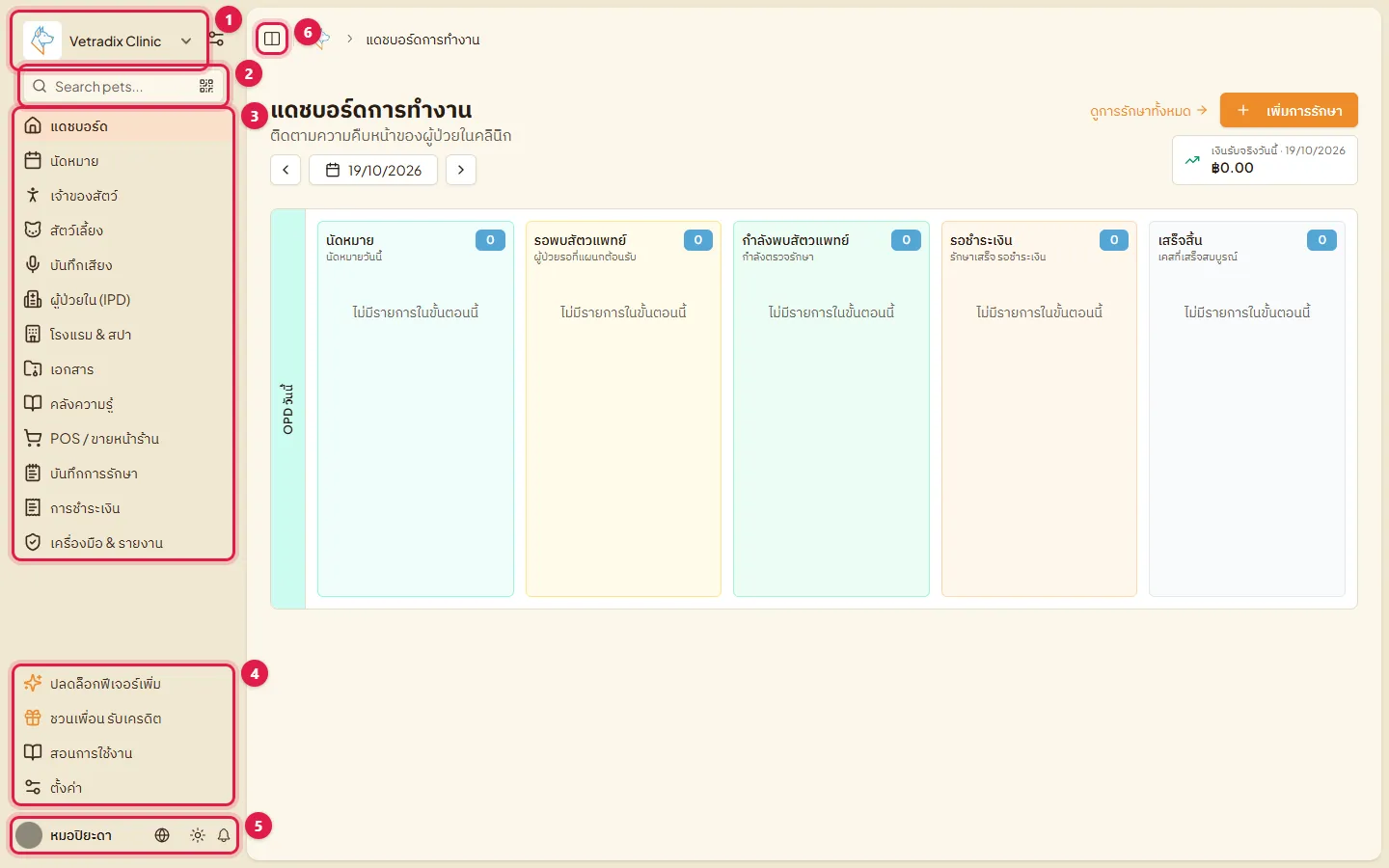Click the รอชำระเงิน column header
1389x868 pixels.
pyautogui.click(x=981, y=240)
